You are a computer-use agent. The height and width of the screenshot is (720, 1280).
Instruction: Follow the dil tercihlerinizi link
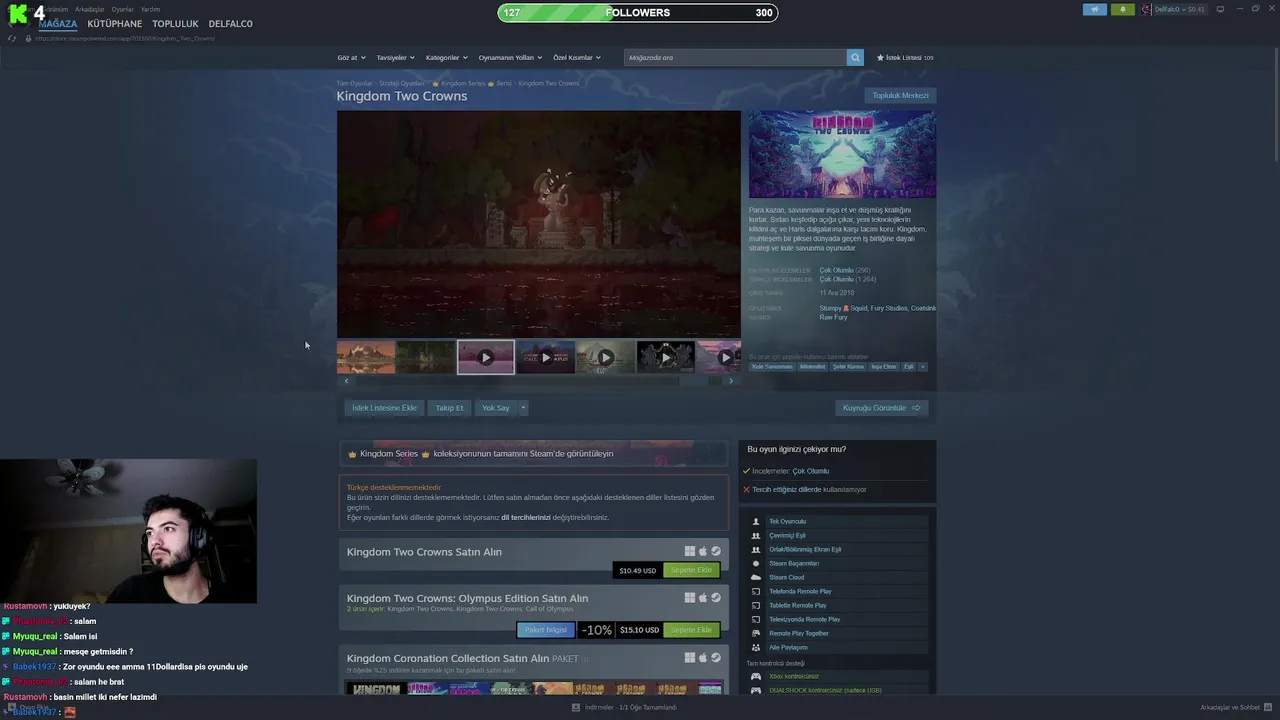526,518
